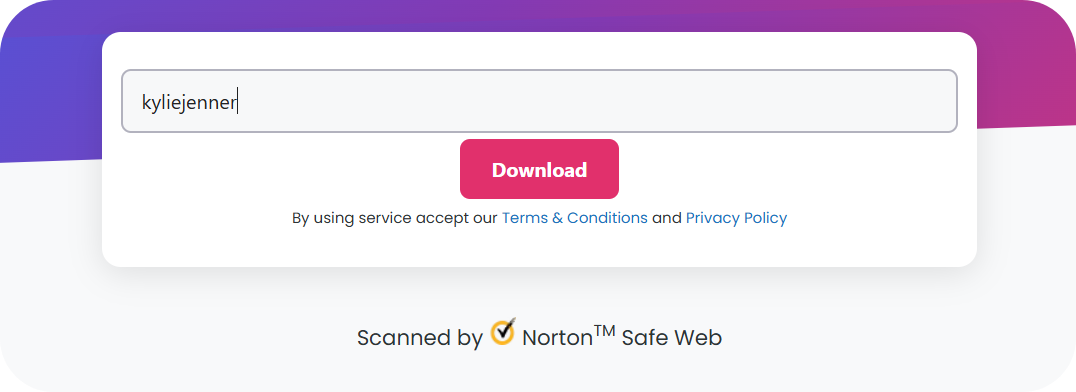Click the word "Download" on the button
The width and height of the screenshot is (1076, 392).
(539, 170)
